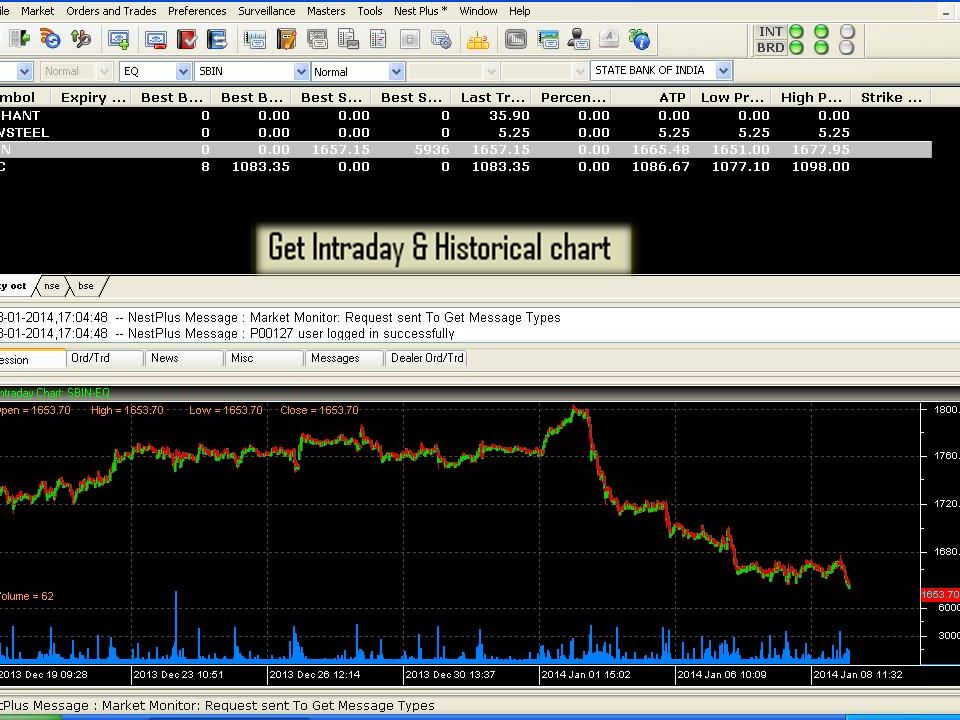Open the Nest Plus menu
The width and height of the screenshot is (960, 720).
(420, 11)
